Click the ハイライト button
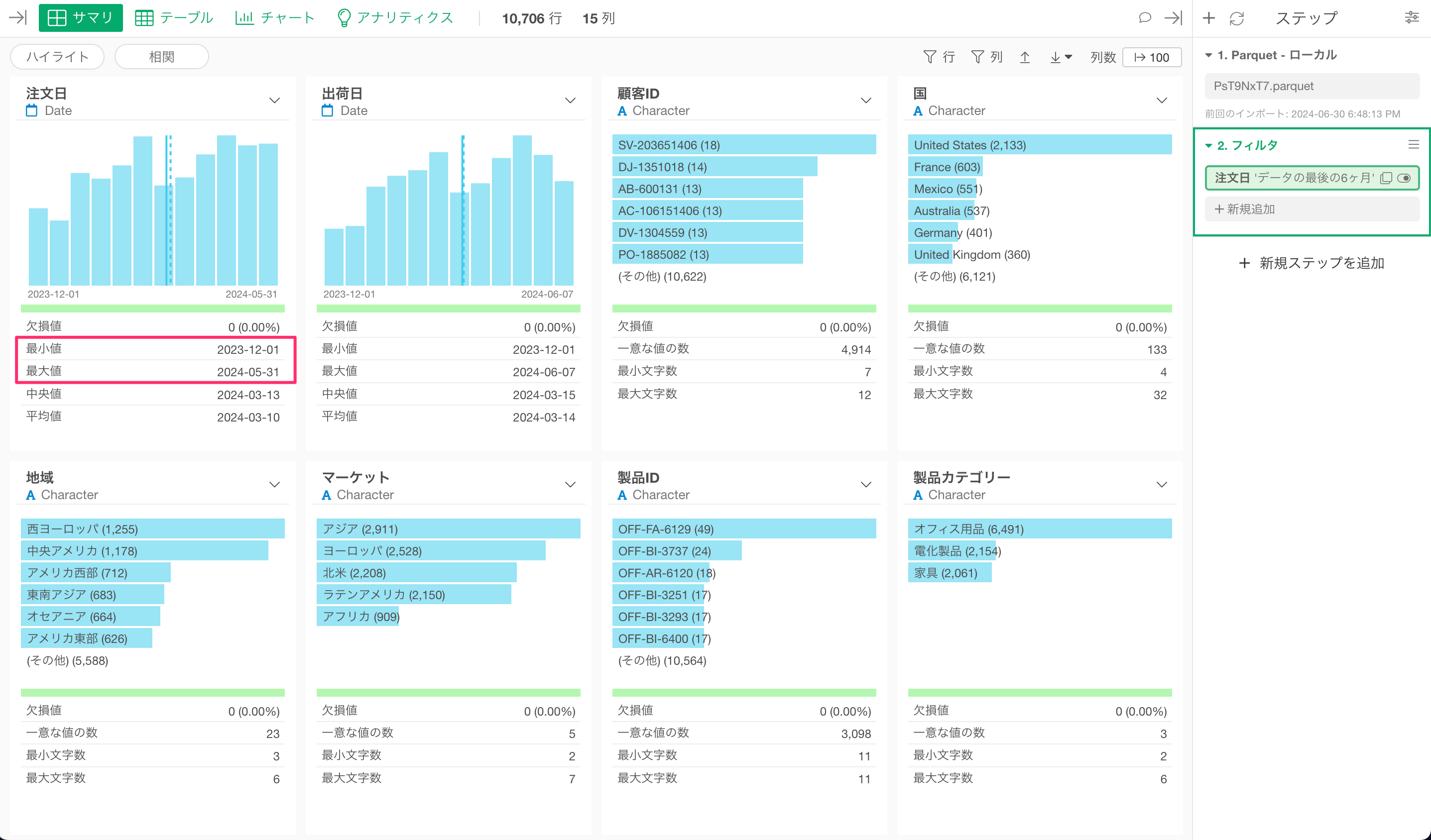The image size is (1431, 840). coord(57,57)
